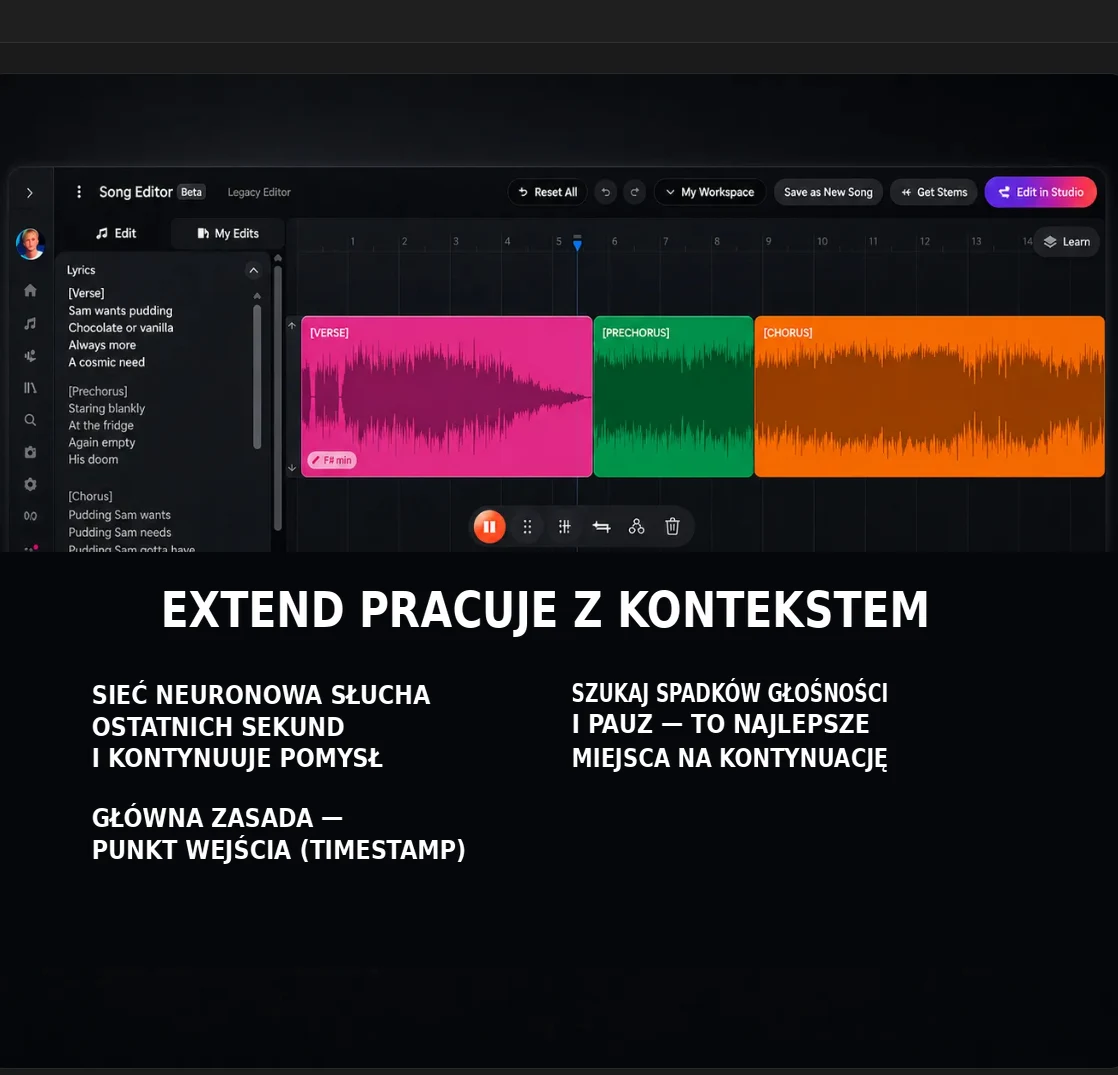Select the orange CHORUS section clip
1118x1075 pixels.
(x=930, y=396)
